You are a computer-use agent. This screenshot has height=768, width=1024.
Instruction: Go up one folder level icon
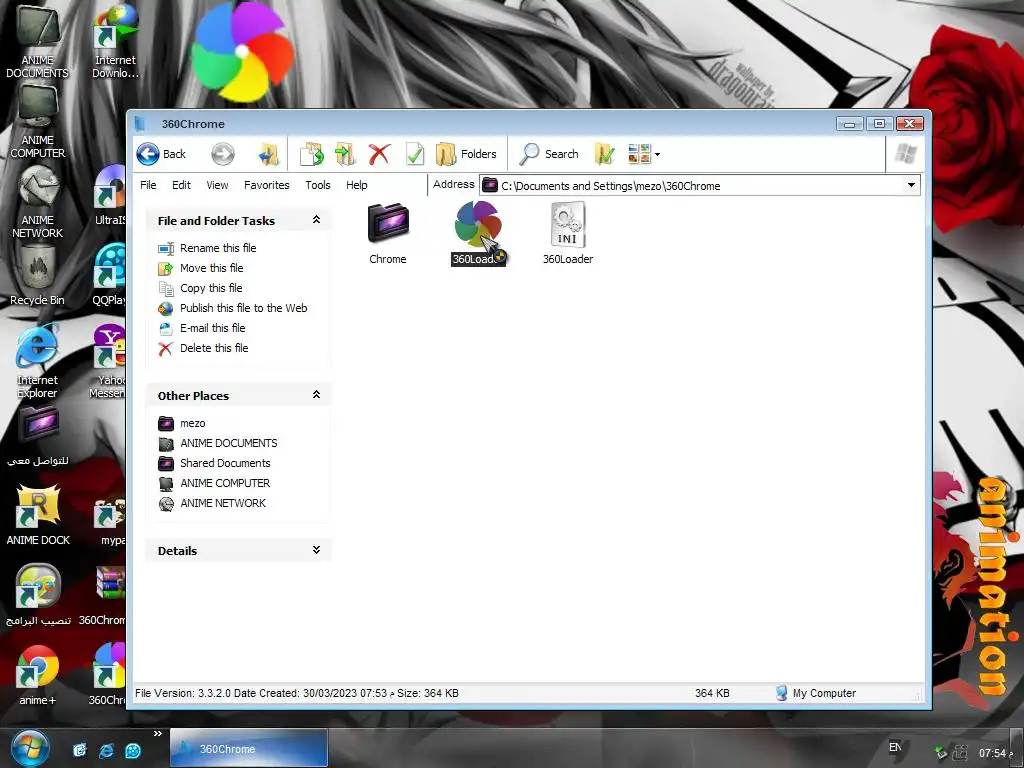click(268, 154)
